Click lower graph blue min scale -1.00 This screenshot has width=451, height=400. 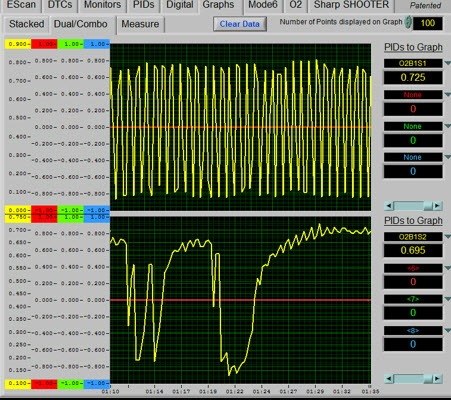[97, 383]
